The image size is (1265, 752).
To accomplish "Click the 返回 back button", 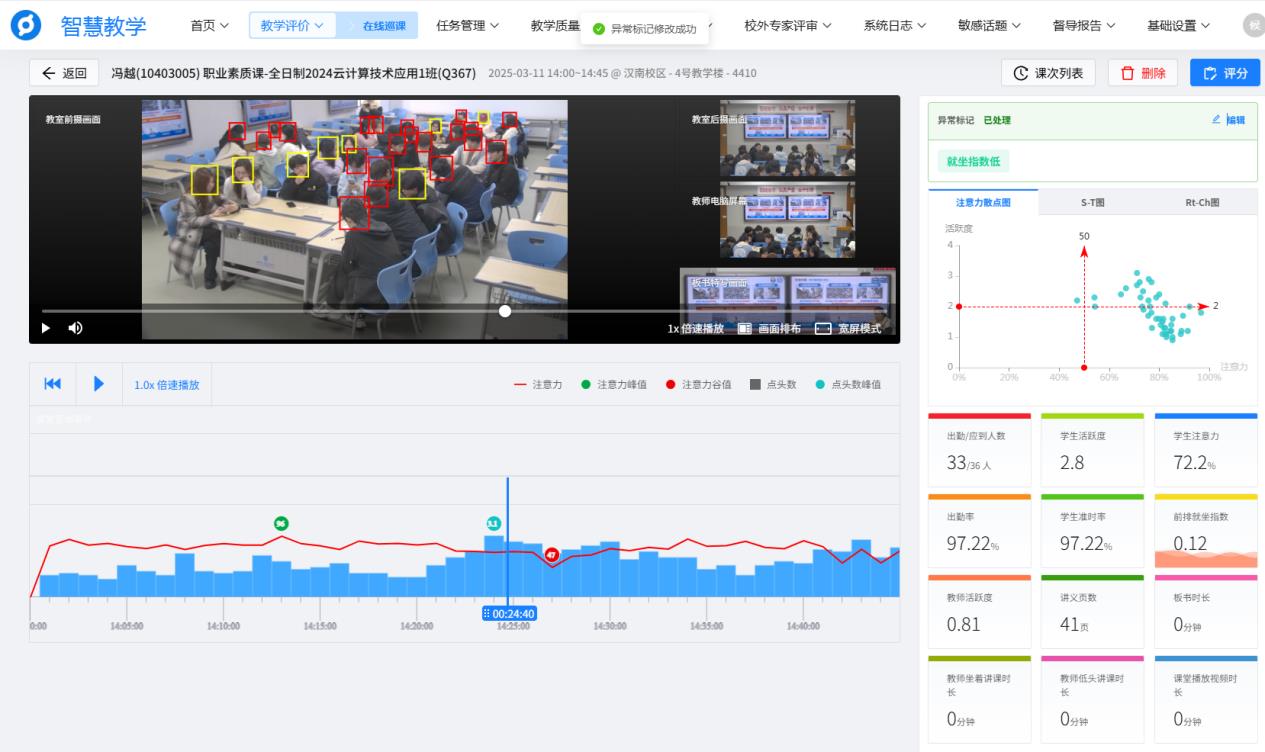I will (64, 73).
